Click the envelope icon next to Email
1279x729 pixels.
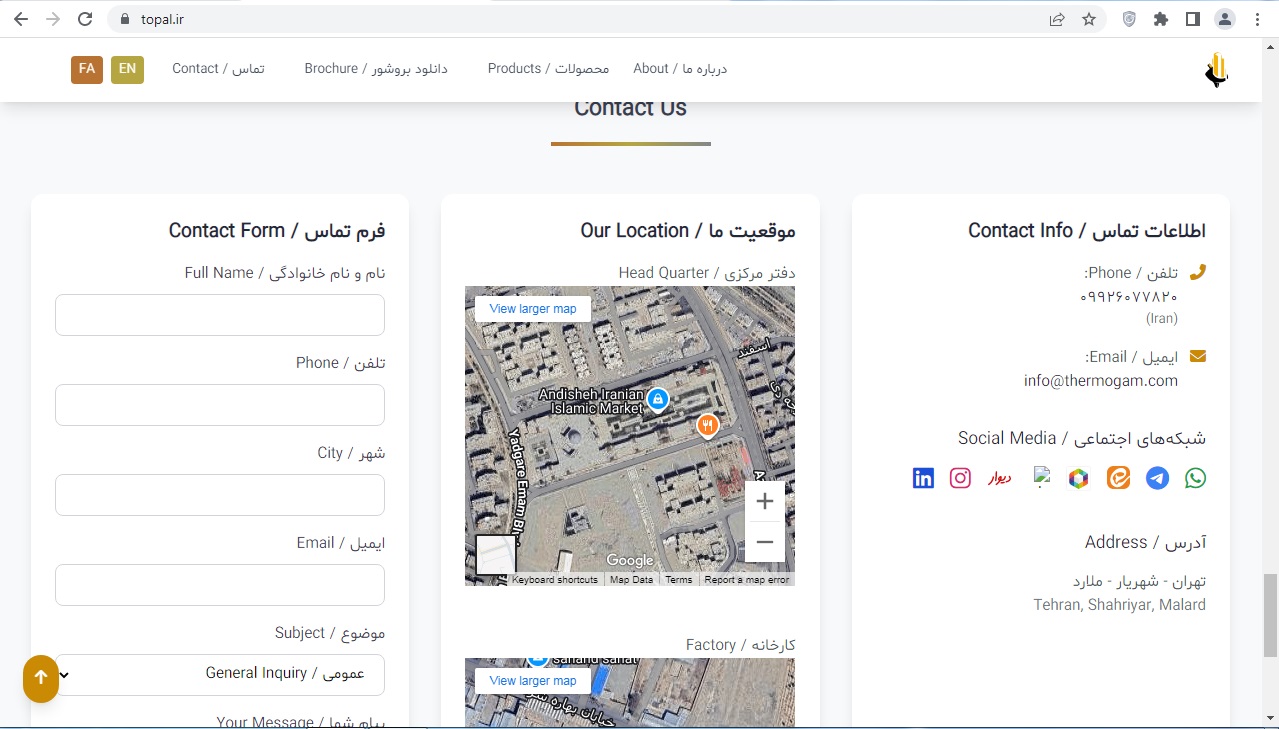1197,355
